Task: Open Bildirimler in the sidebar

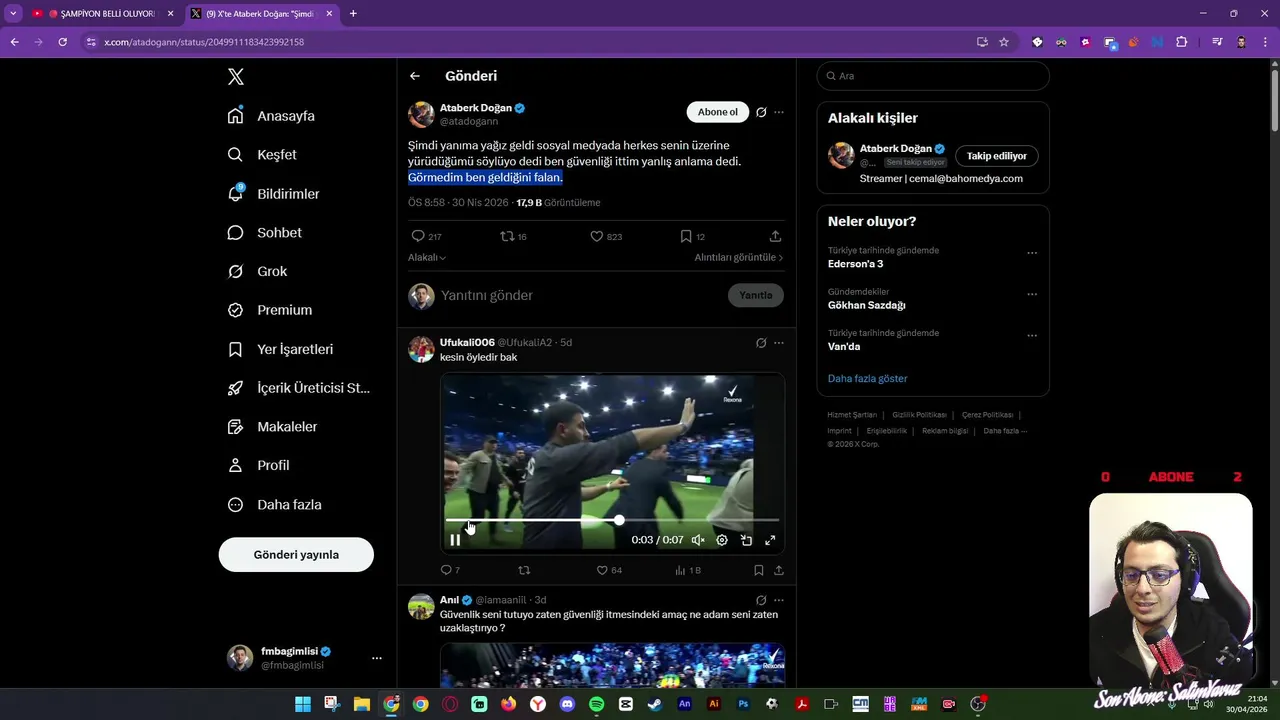Action: (x=273, y=194)
